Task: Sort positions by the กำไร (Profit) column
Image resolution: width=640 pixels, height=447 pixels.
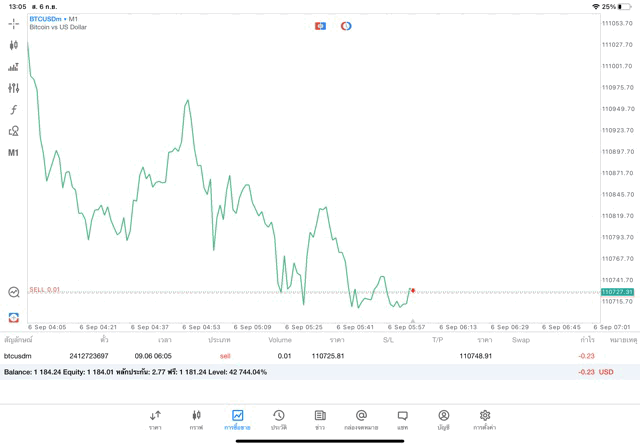Action: (x=587, y=340)
